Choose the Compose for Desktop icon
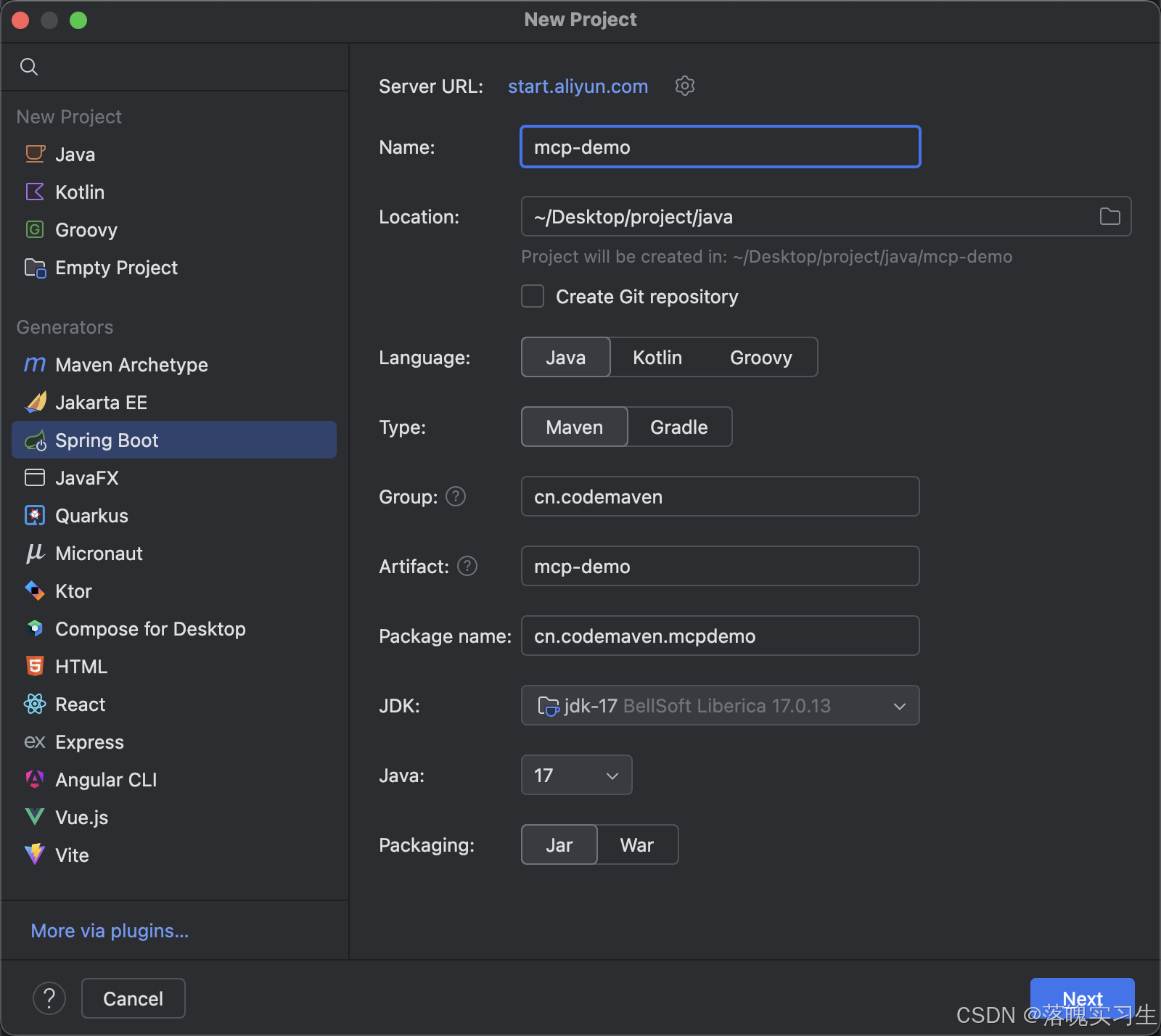This screenshot has height=1036, width=1161. tap(35, 628)
